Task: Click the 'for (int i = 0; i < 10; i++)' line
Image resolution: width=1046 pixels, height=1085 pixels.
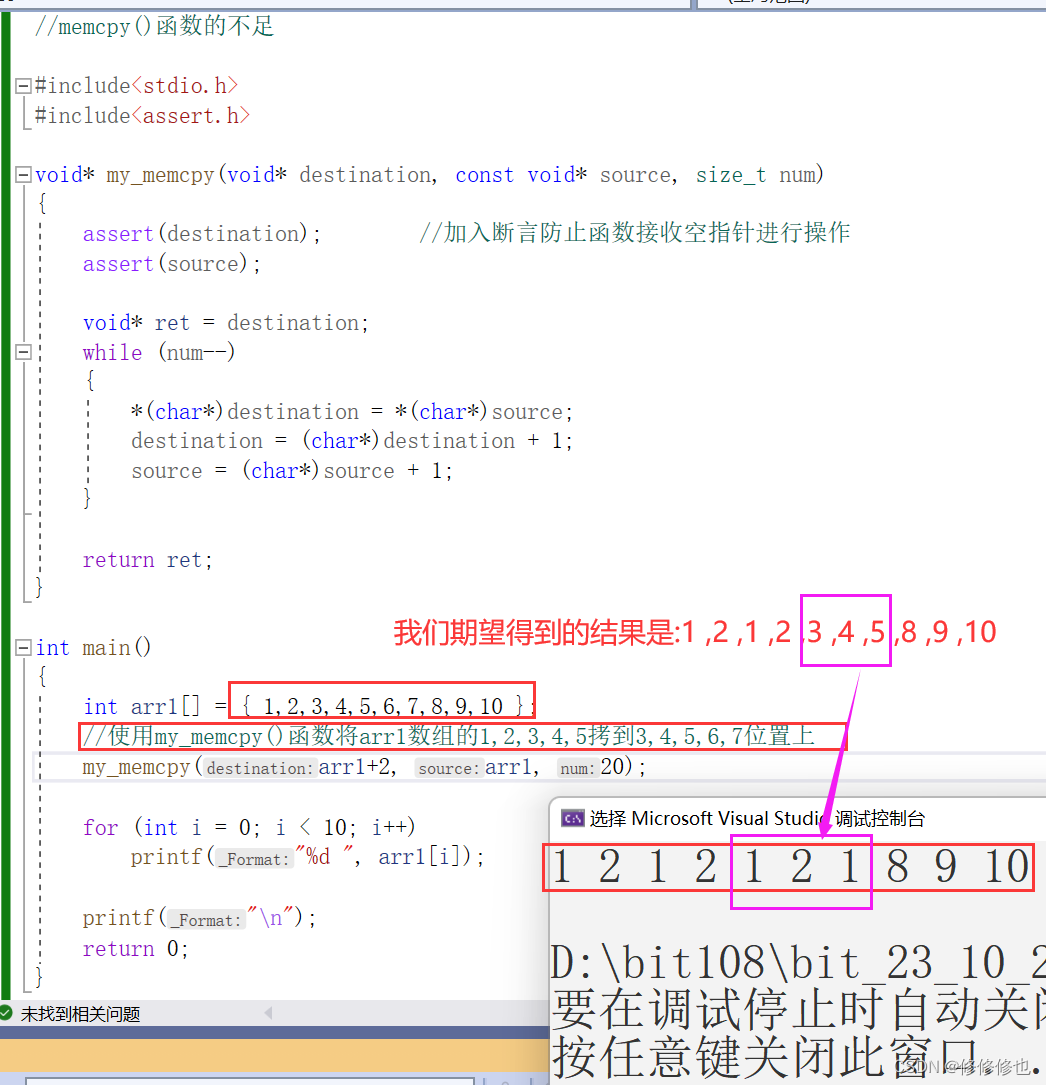Action: click(248, 827)
